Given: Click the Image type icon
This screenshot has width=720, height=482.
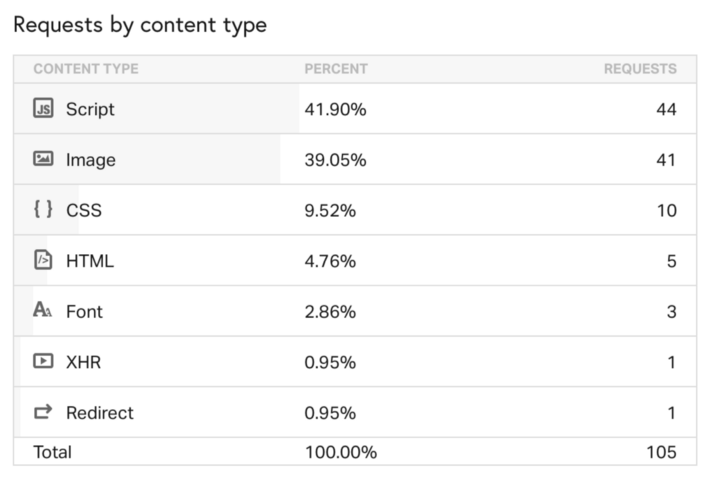Looking at the screenshot, I should pos(43,159).
